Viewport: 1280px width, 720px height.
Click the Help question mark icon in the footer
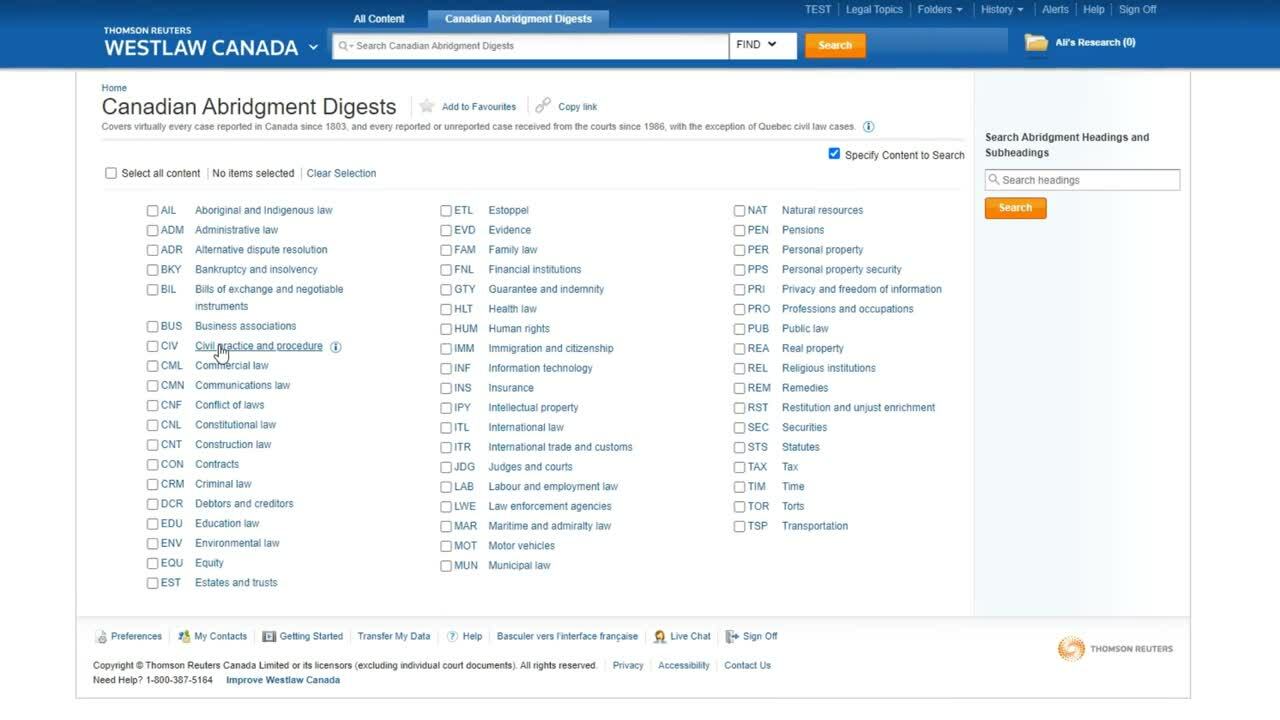tap(452, 637)
